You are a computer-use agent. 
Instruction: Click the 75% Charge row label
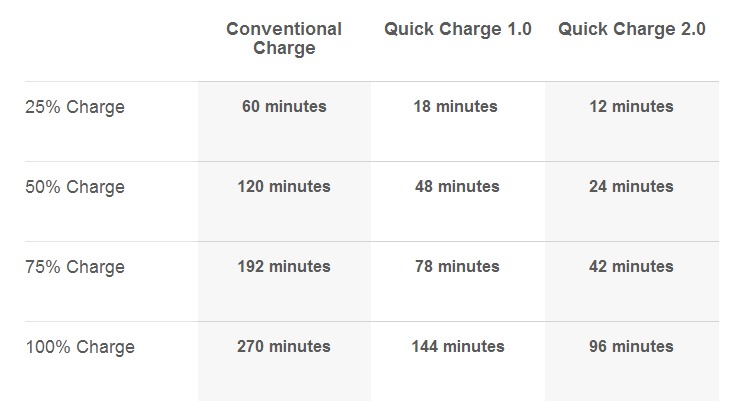point(75,267)
